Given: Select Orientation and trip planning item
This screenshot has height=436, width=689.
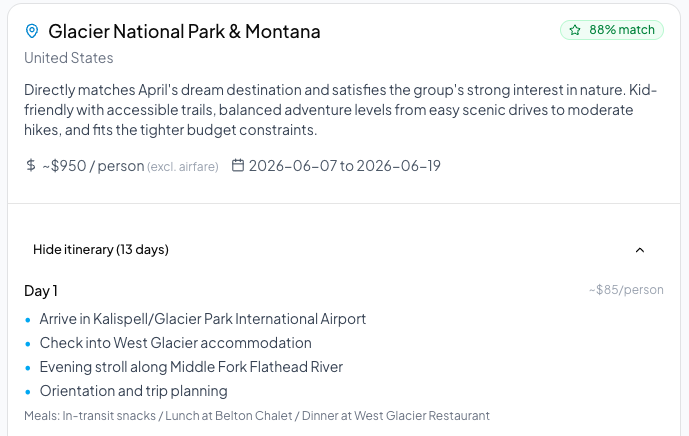Looking at the screenshot, I should tap(133, 391).
